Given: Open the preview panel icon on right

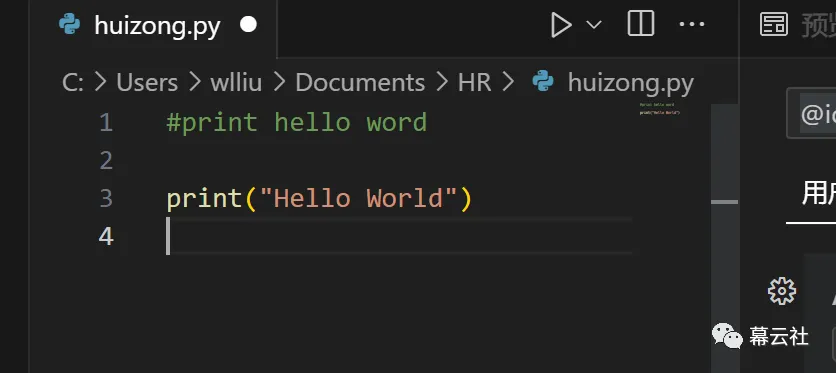Looking at the screenshot, I should [774, 25].
